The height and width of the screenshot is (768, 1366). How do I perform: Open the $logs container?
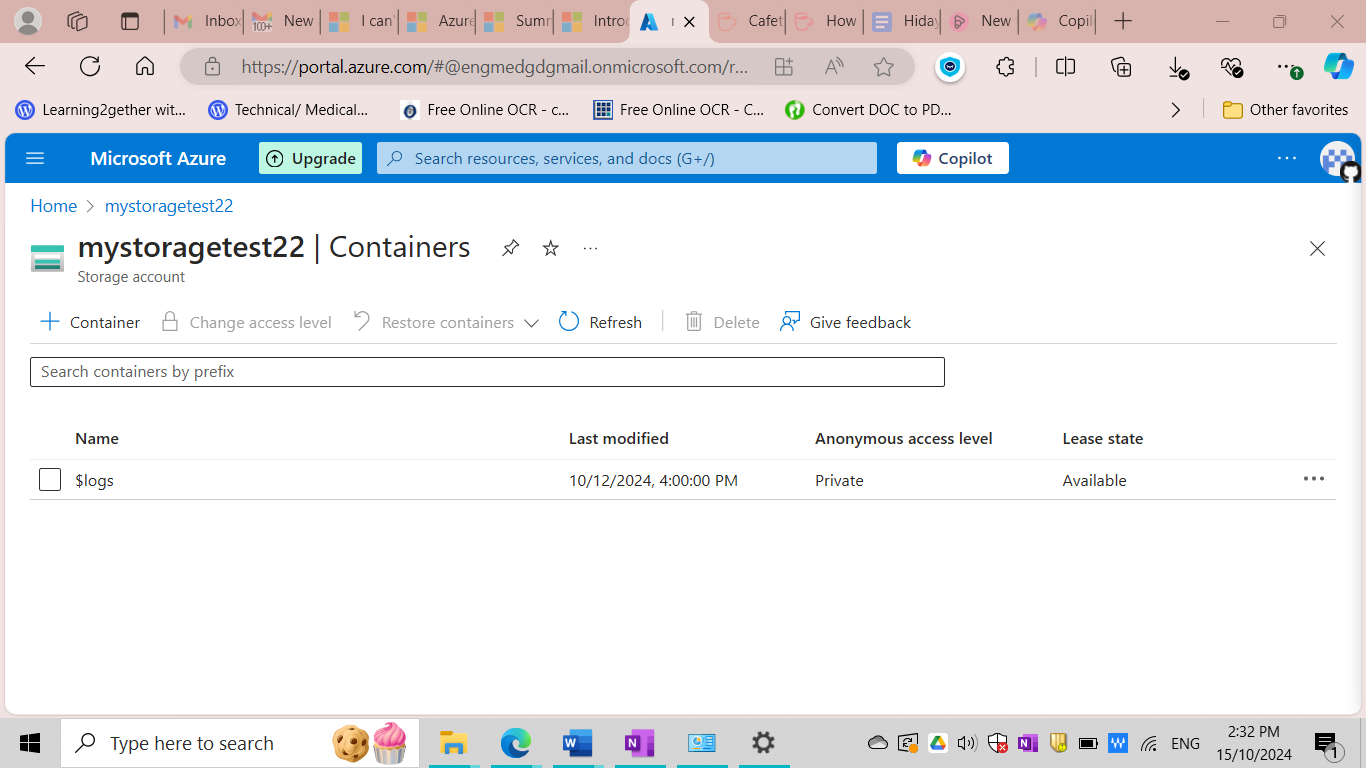coord(95,480)
